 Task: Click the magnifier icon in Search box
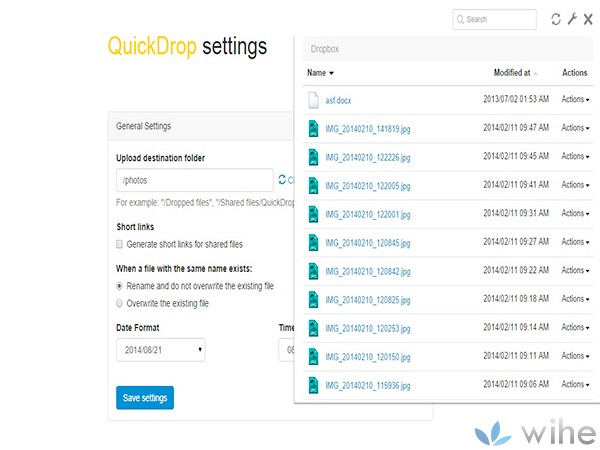[x=460, y=20]
